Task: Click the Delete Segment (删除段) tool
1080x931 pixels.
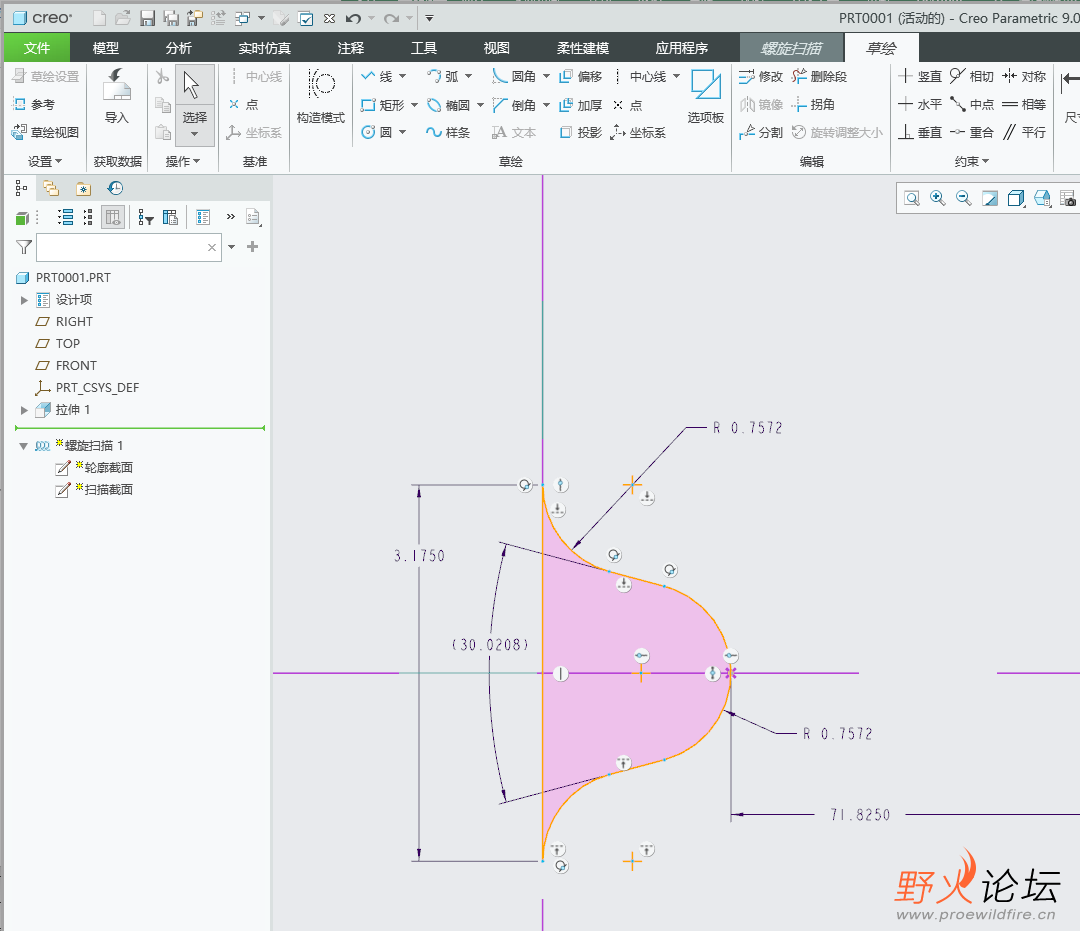Action: pos(820,76)
